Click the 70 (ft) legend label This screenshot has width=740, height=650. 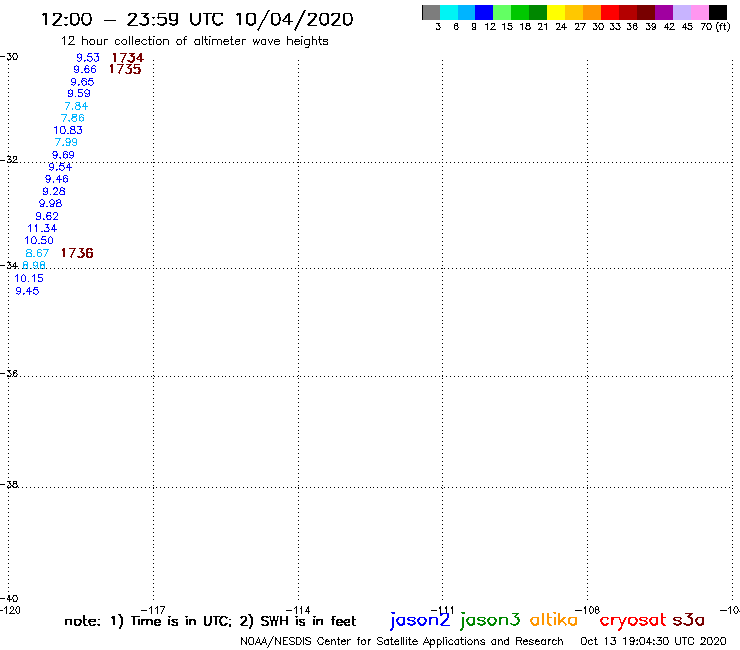click(x=715, y=26)
